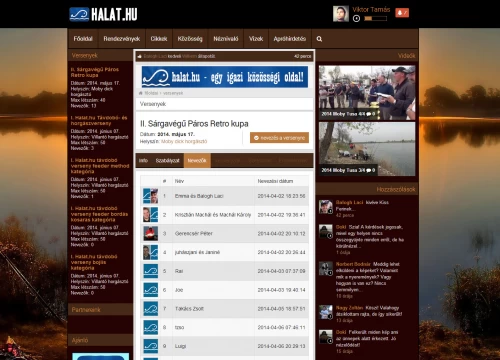Click the fish logo avatar beside Joe
Image resolution: width=500 pixels, height=360 pixels.
[151, 290]
